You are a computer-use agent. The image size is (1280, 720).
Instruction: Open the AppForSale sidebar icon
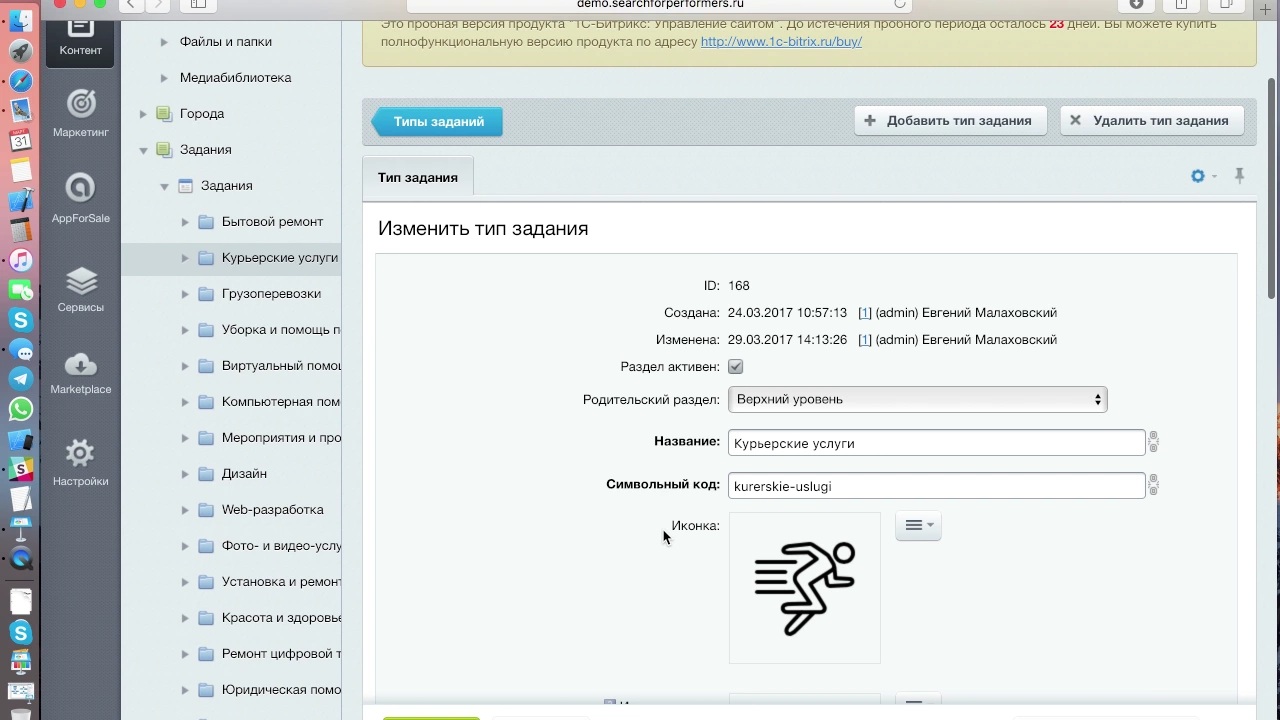[x=80, y=188]
